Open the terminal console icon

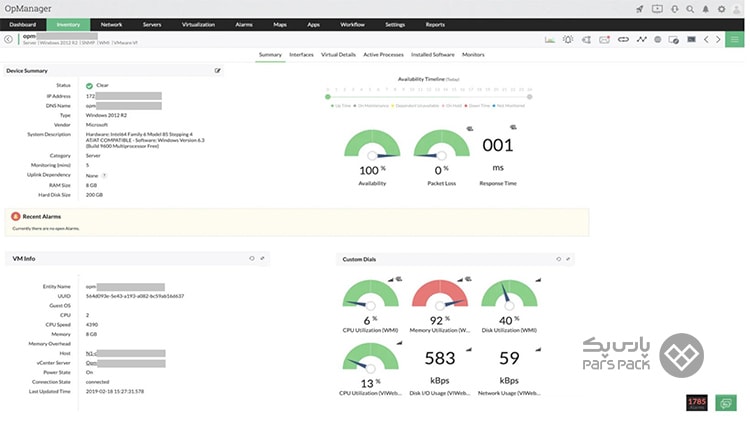point(691,40)
